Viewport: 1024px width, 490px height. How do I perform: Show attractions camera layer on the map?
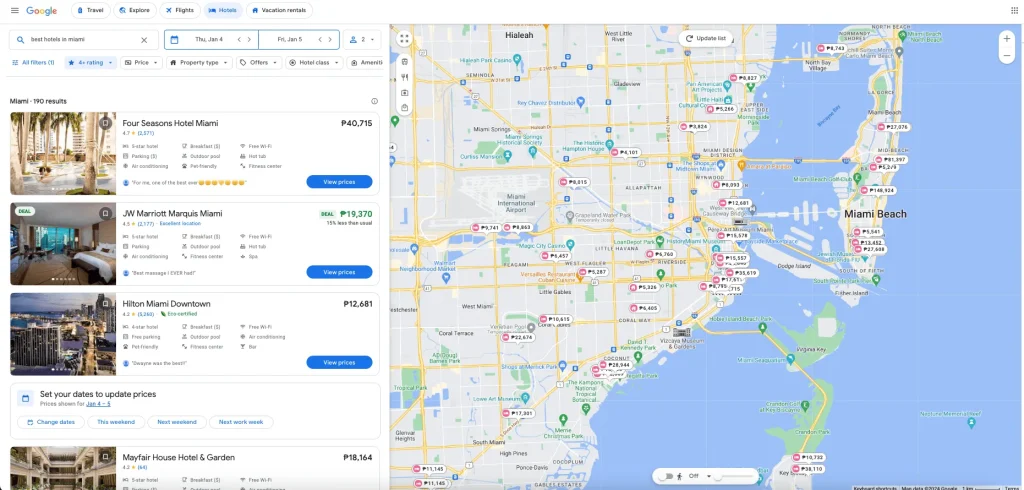click(x=404, y=93)
